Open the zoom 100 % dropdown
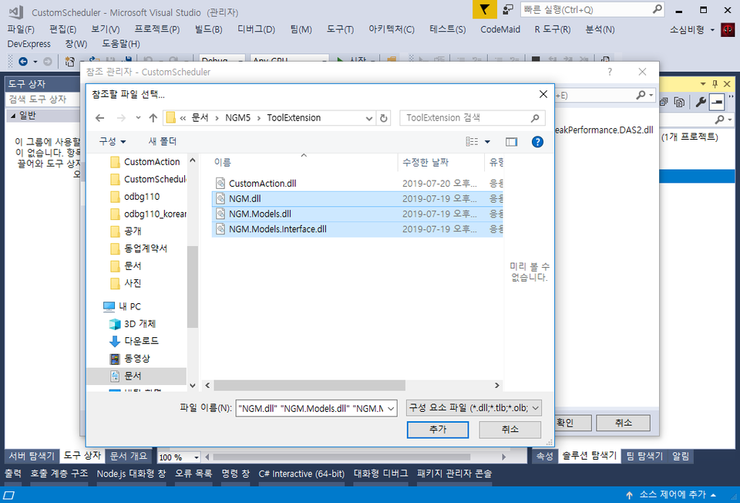740x503 pixels. pyautogui.click(x=196, y=457)
